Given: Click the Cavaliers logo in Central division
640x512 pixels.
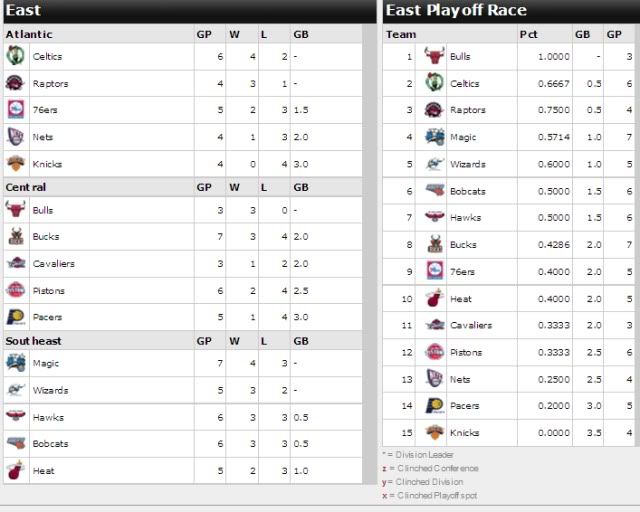Looking at the screenshot, I should pos(16,263).
